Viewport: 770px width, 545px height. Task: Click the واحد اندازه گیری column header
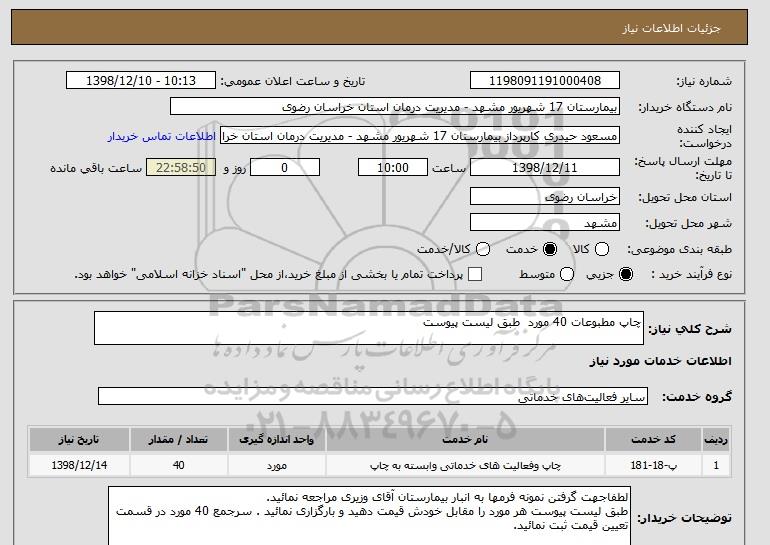276,439
